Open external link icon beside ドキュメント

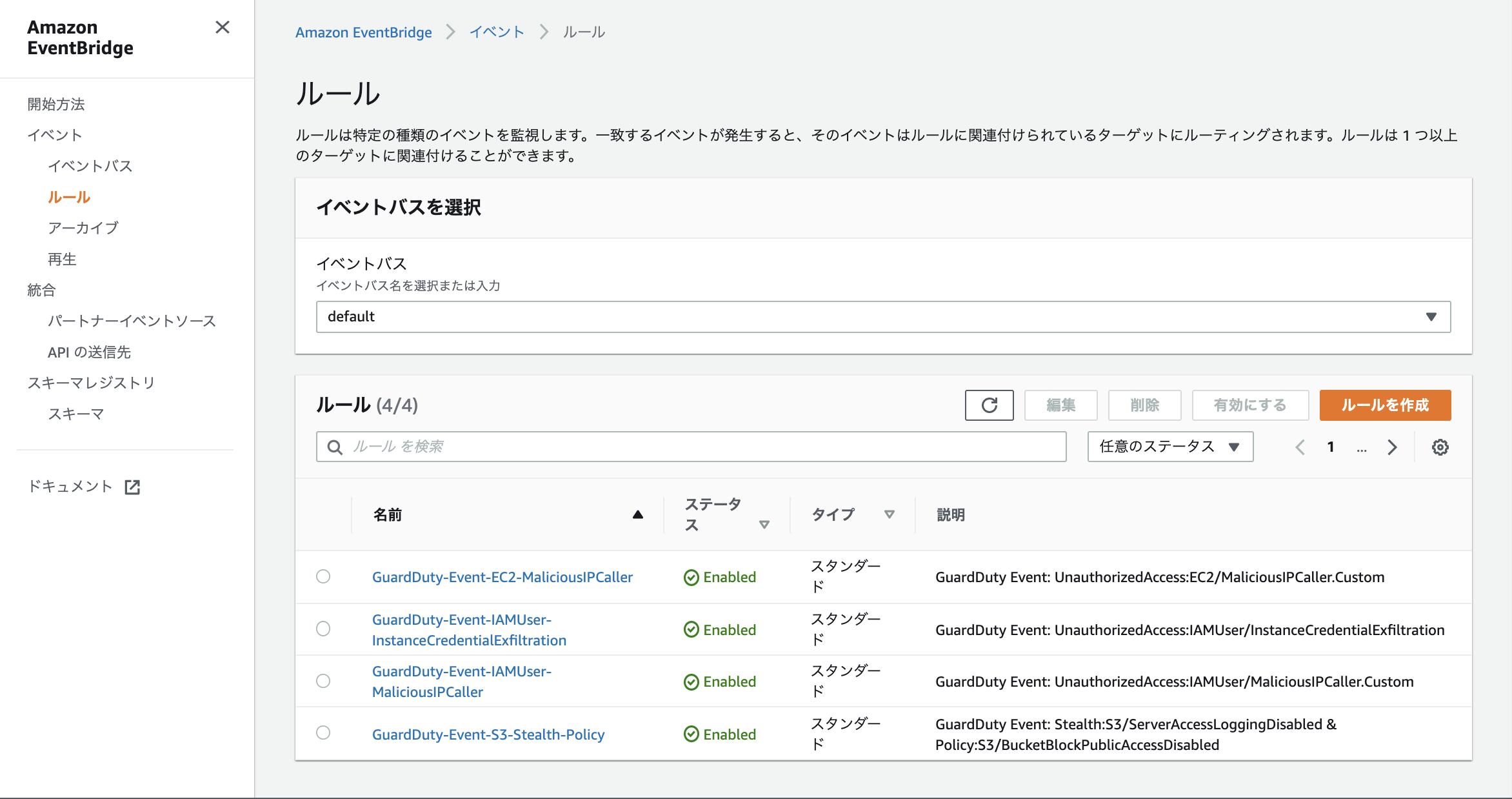(x=132, y=487)
